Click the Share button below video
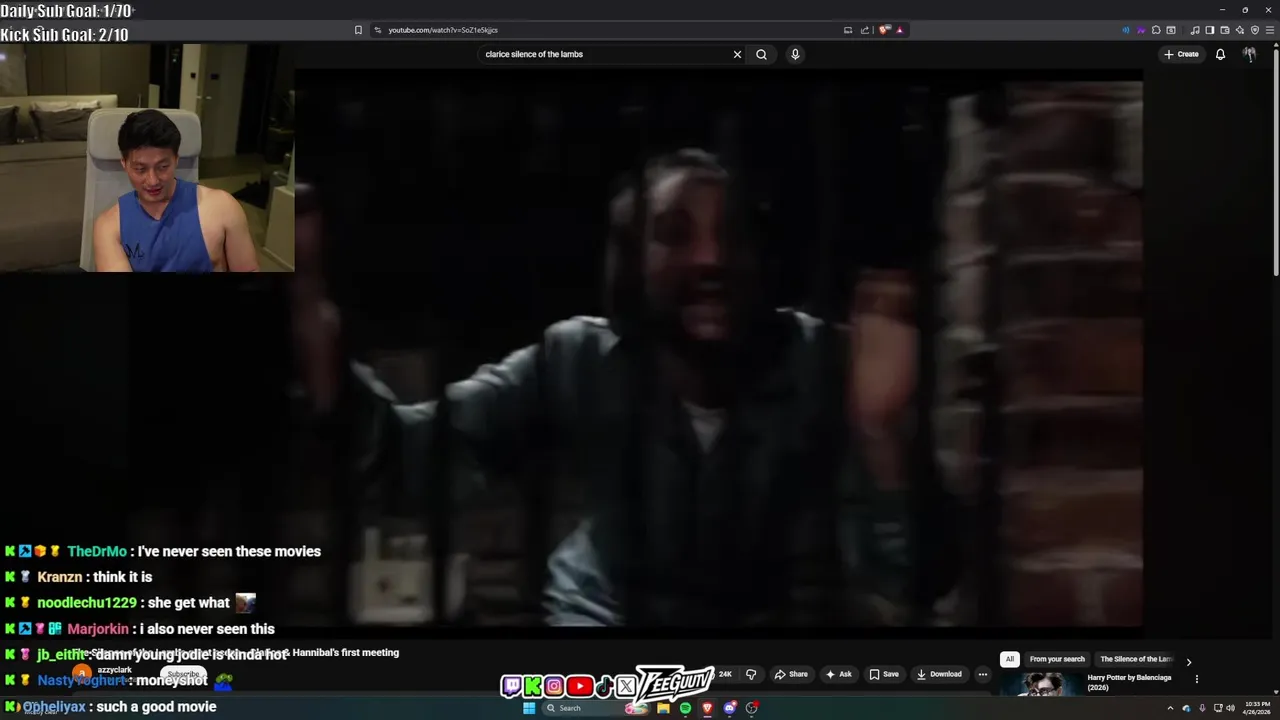The width and height of the screenshot is (1280, 720). point(791,674)
